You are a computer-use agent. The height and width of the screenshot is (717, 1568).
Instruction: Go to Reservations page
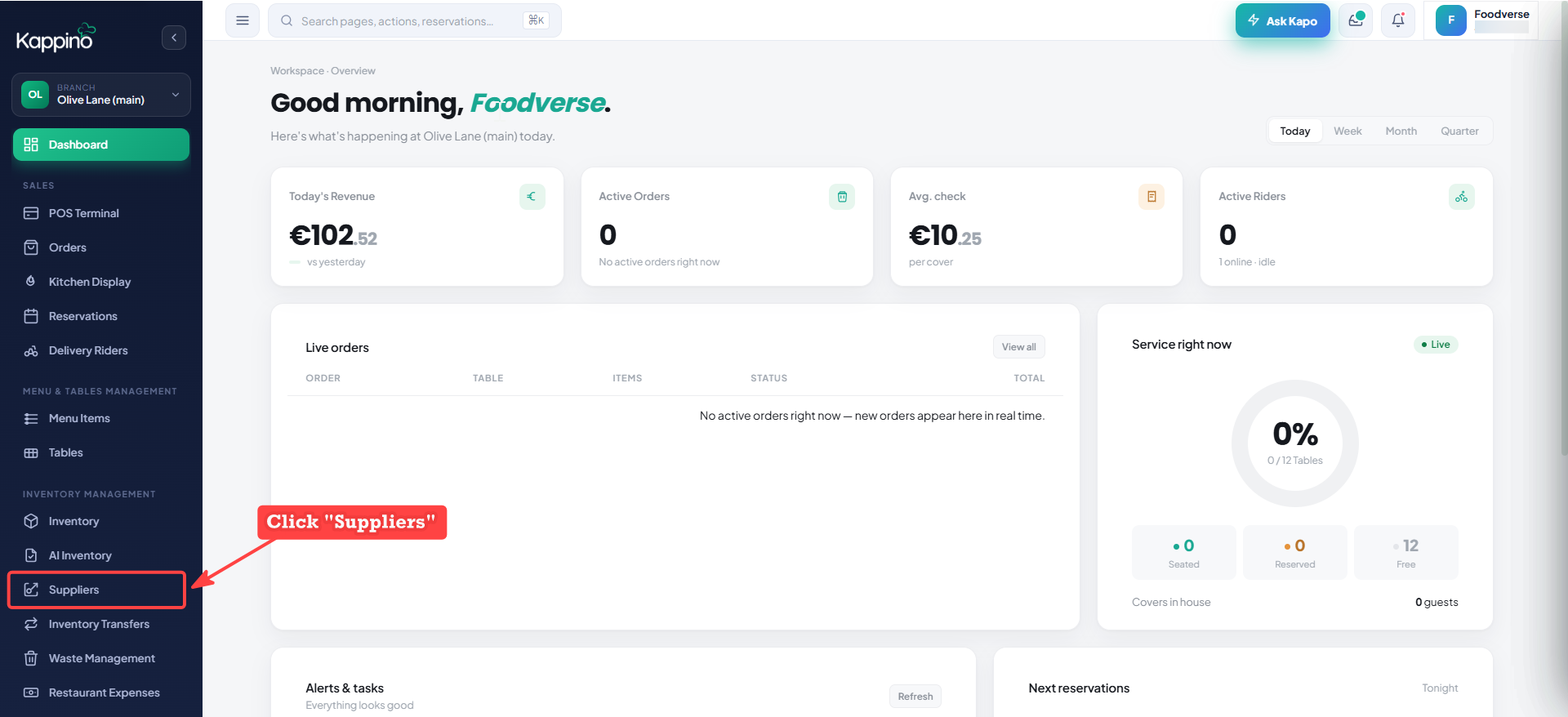101,316
